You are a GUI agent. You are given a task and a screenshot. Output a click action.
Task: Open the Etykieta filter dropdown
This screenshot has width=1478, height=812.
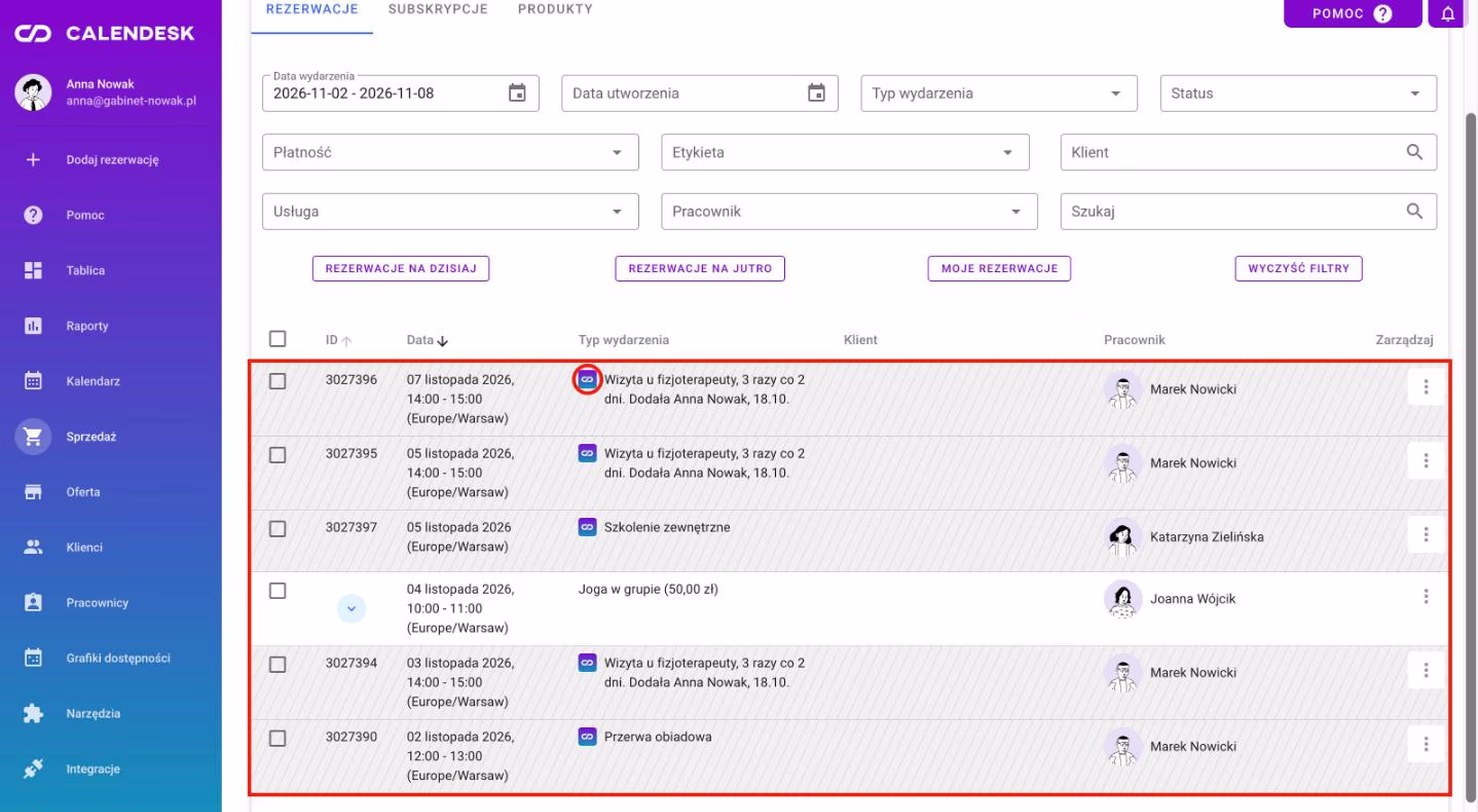click(x=845, y=152)
